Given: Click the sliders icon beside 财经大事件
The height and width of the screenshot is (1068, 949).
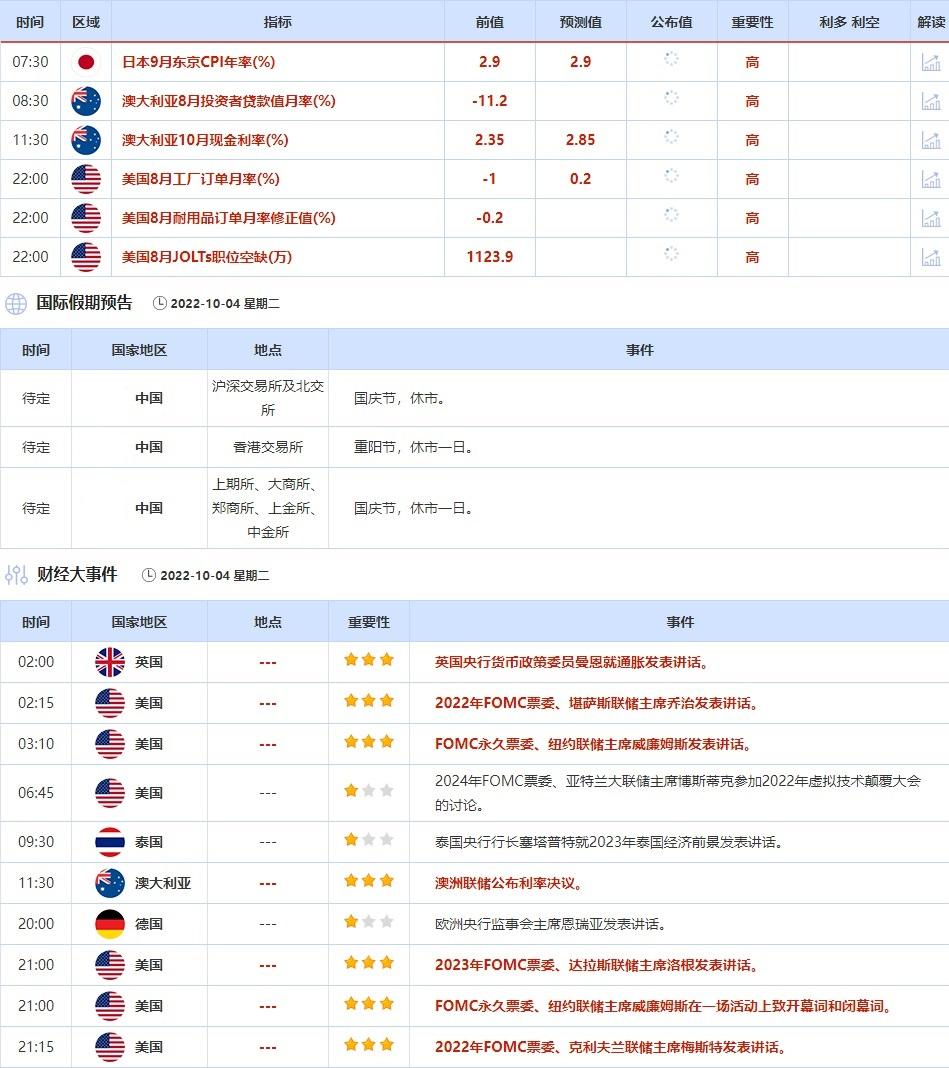Looking at the screenshot, I should (16, 575).
